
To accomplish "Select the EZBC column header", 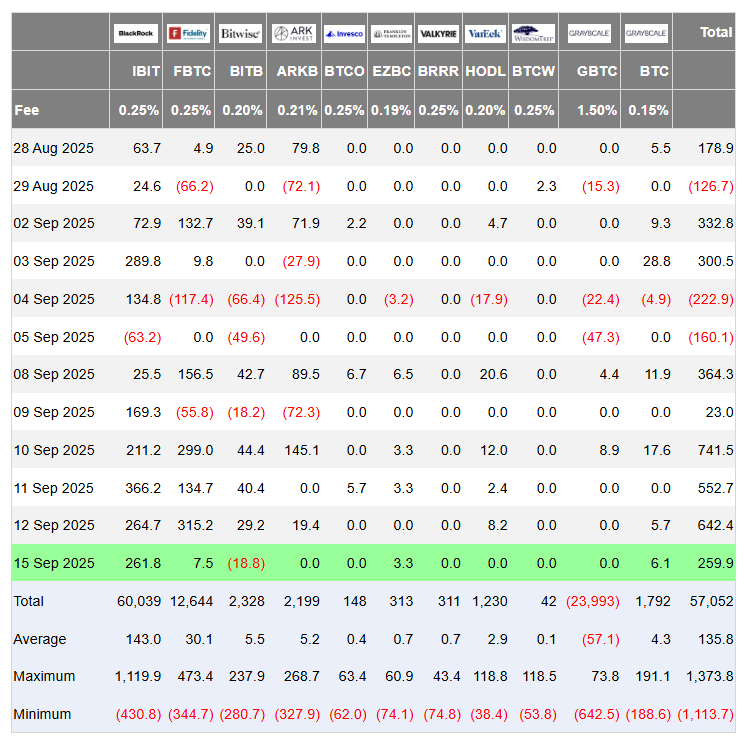I will (391, 71).
